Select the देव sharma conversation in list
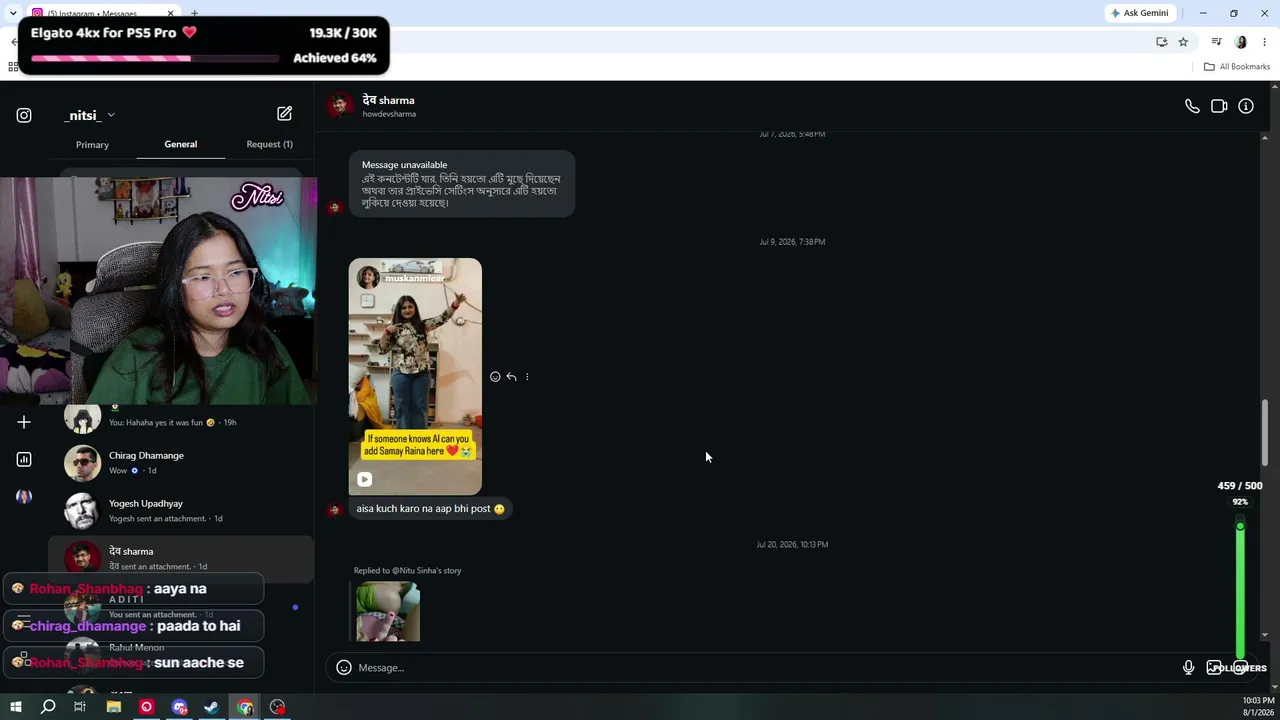 181,558
